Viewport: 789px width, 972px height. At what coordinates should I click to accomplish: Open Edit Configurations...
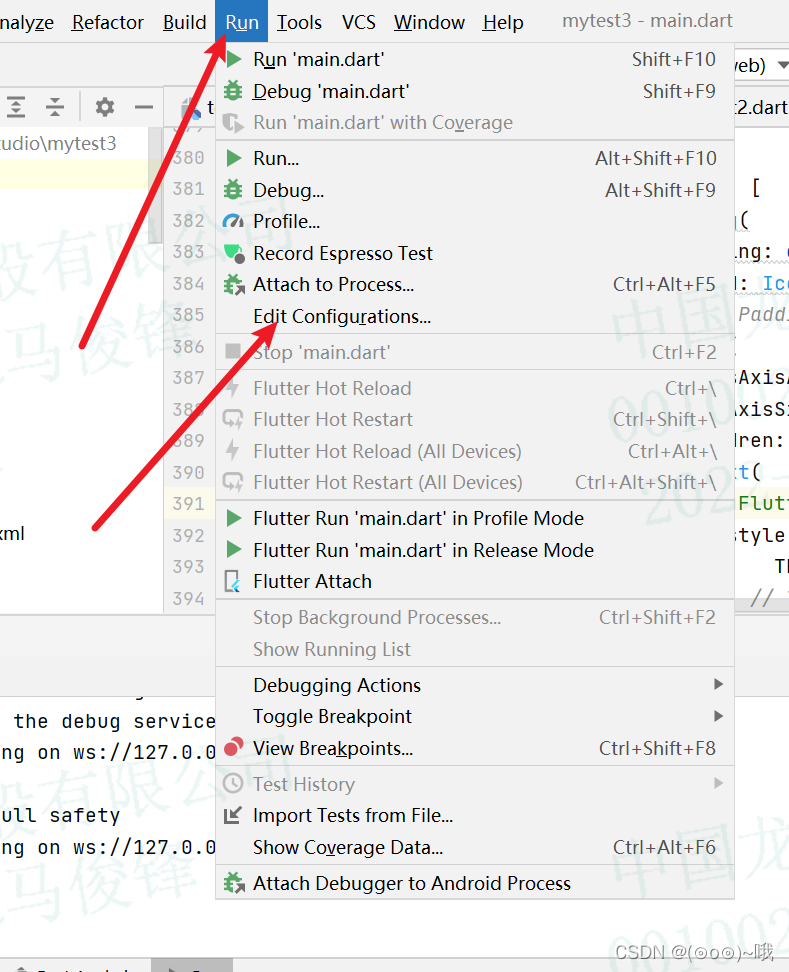(475, 316)
